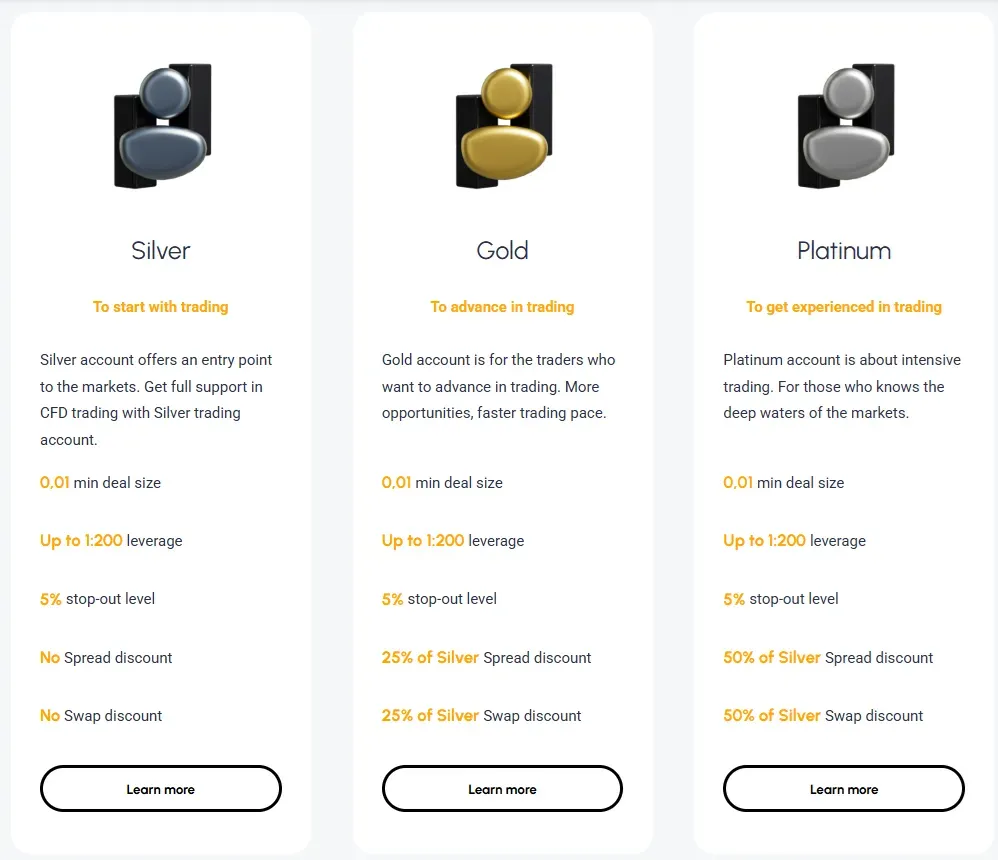The height and width of the screenshot is (860, 998).
Task: Click Gold's '25% of Silver' Spread discount
Action: [486, 658]
